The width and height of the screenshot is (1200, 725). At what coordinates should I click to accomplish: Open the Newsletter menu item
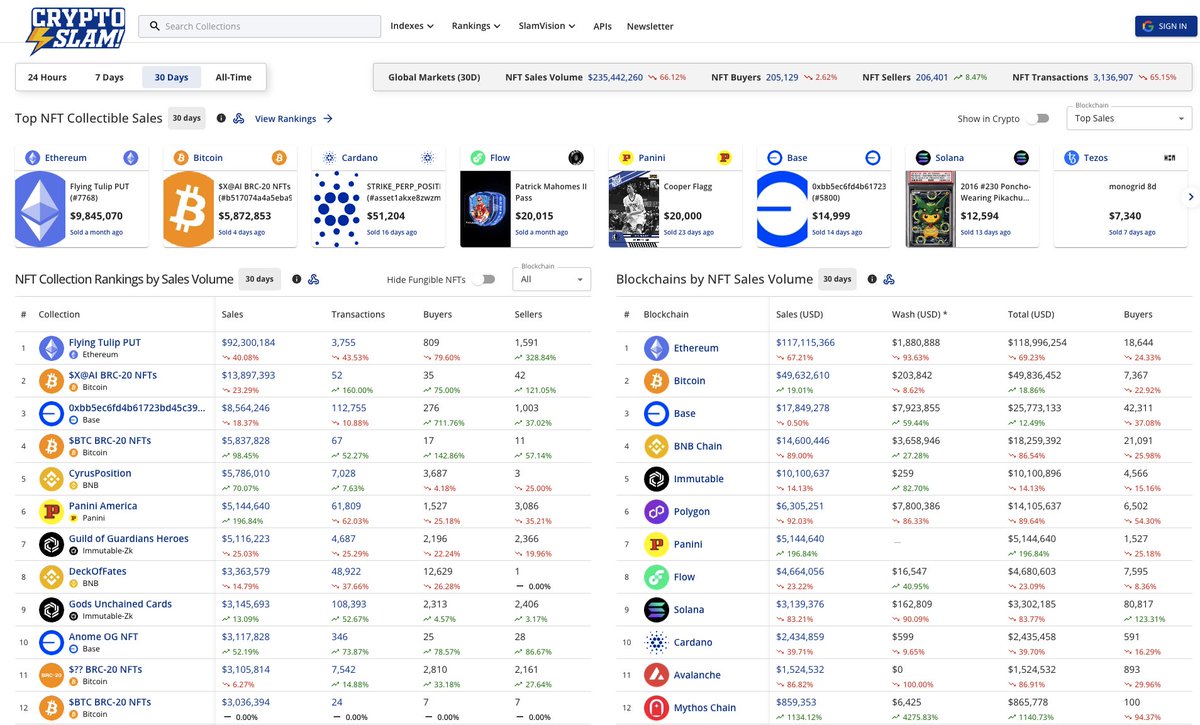(x=650, y=26)
